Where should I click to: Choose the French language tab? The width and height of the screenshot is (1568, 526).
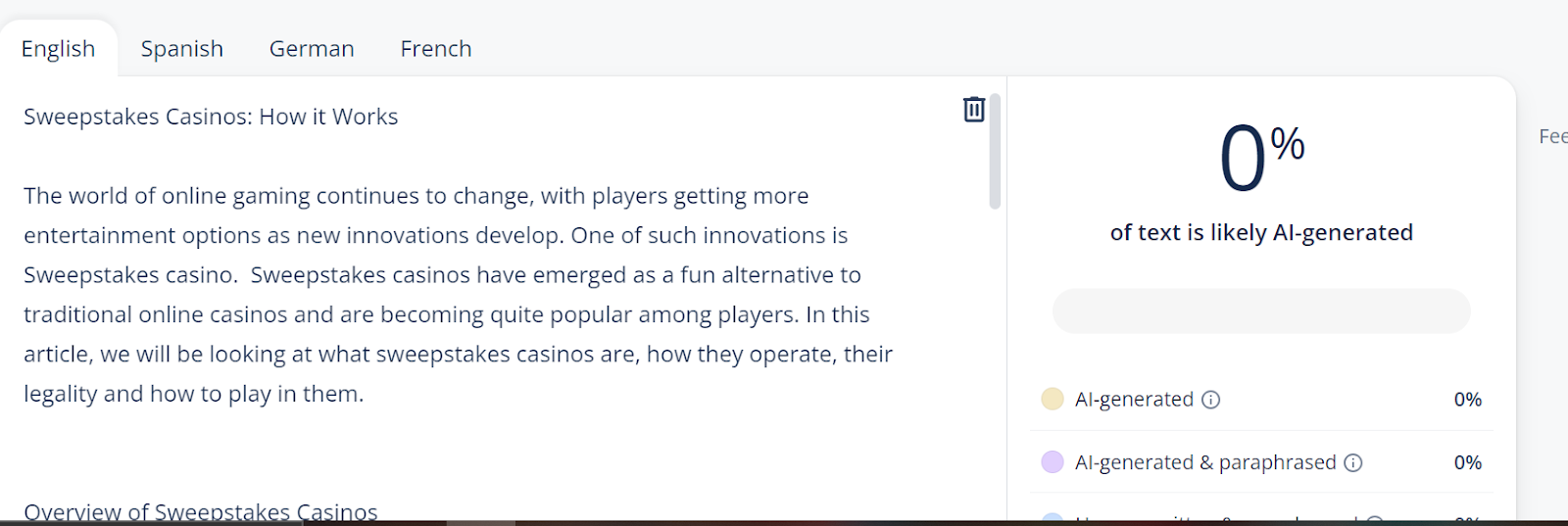coord(436,49)
